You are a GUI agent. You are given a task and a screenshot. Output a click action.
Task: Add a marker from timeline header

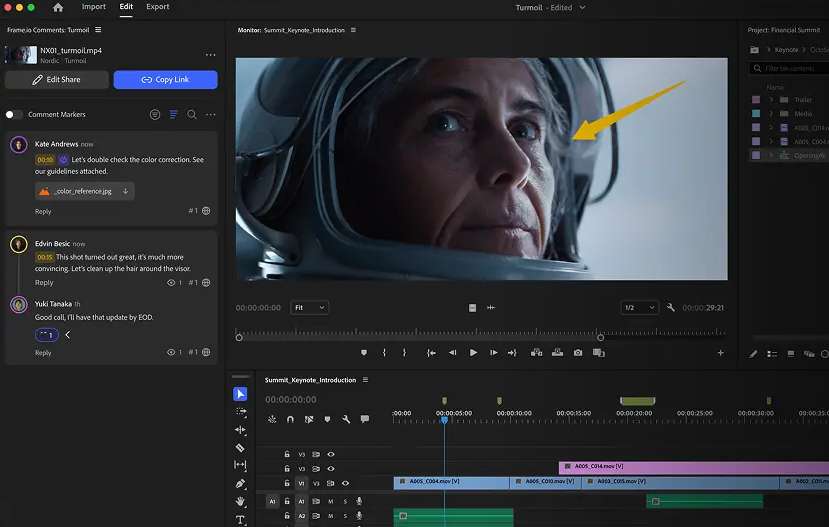pos(327,419)
